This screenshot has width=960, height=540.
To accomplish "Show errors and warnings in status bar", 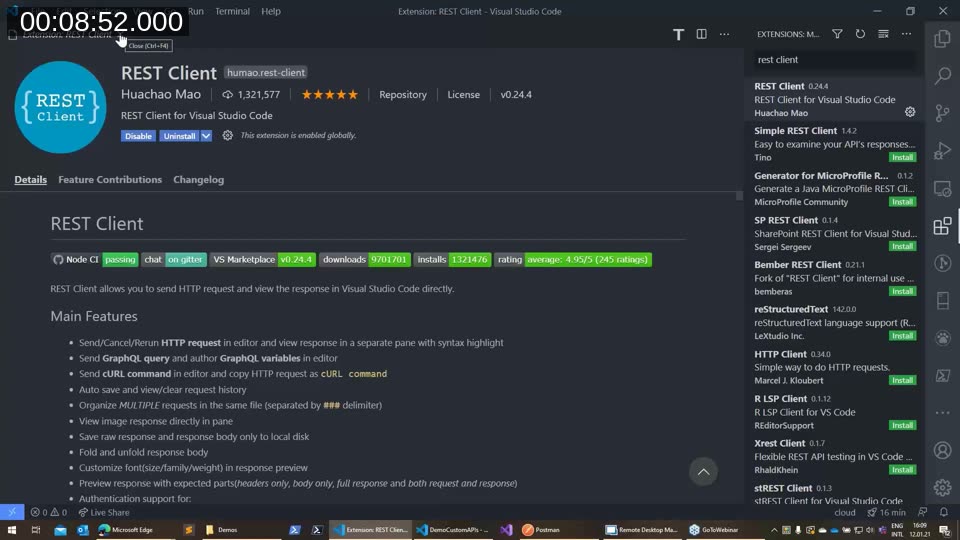I will [49, 512].
